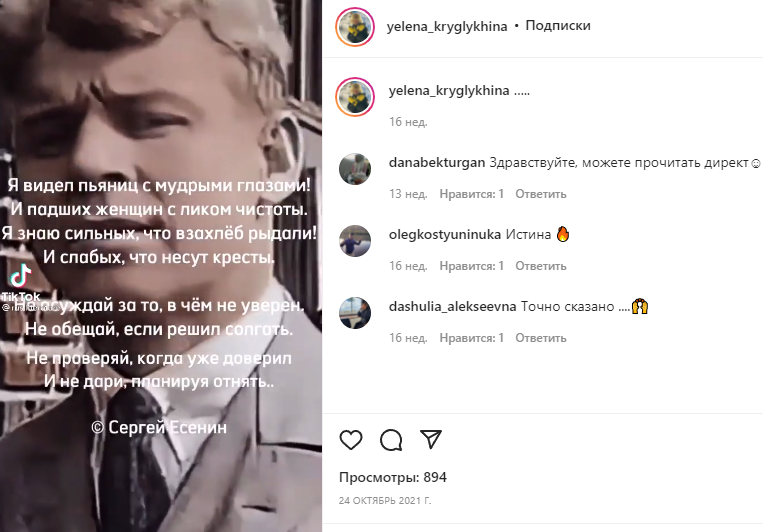
Task: View dashulia_alekseevna's profile avatar
Action: tap(355, 313)
